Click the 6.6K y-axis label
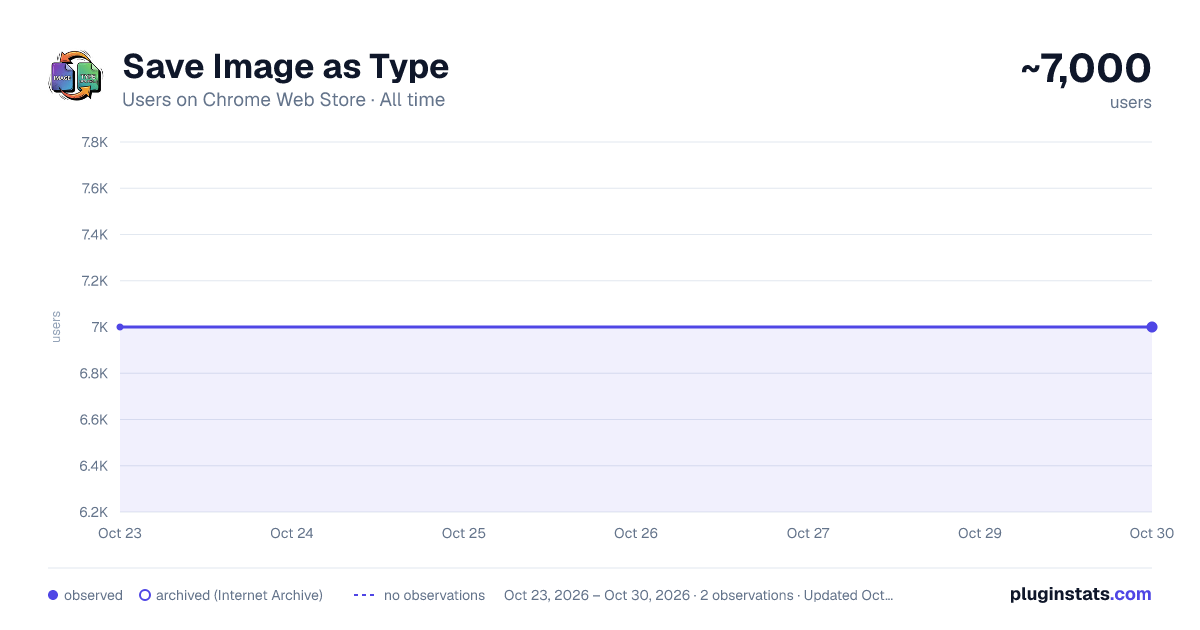Viewport: 1200px width, 630px height. pos(94,420)
